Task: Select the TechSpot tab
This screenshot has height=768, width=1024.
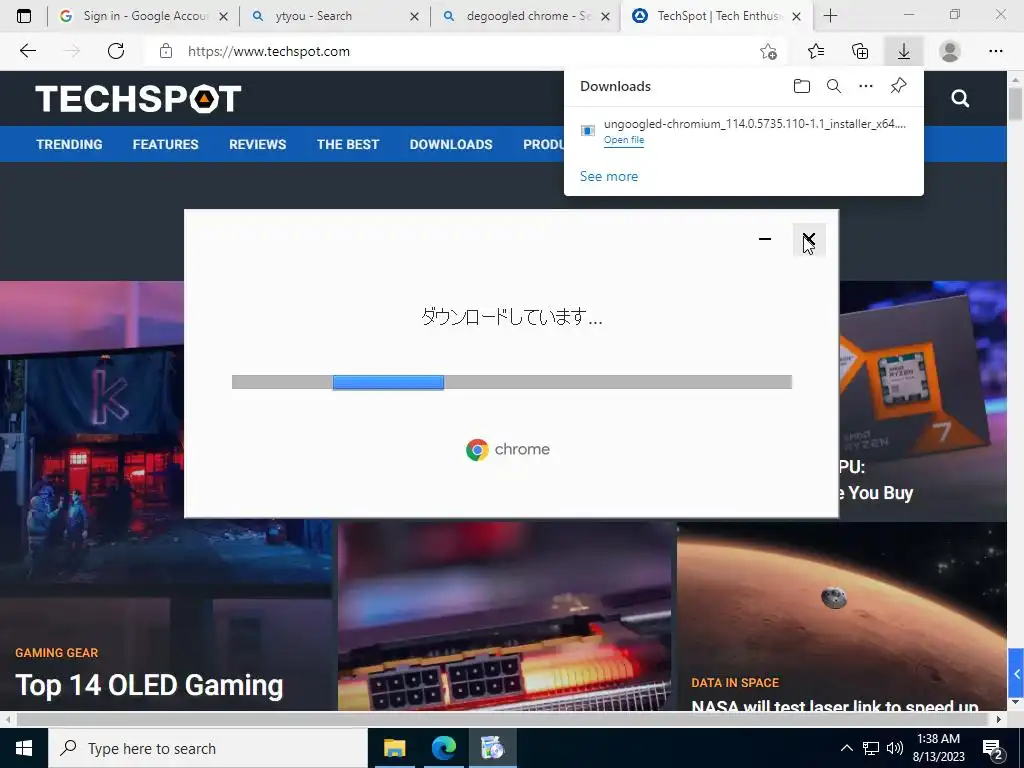Action: 718,16
